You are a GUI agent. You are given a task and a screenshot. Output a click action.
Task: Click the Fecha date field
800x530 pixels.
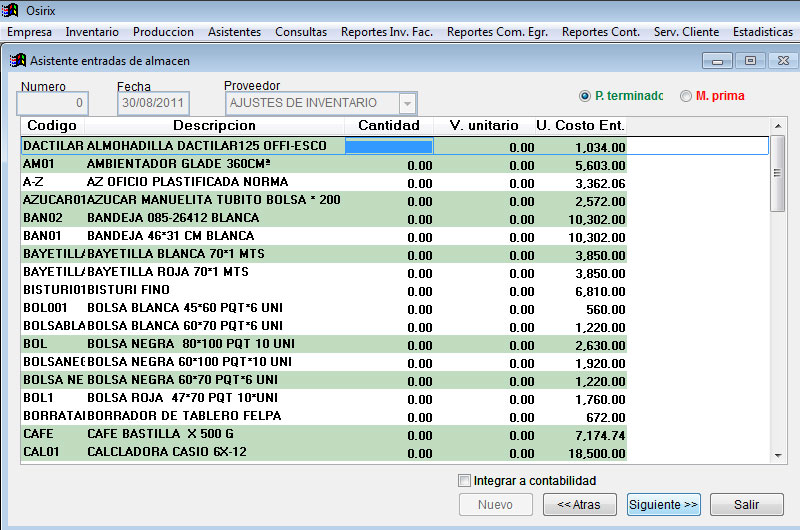pyautogui.click(x=153, y=104)
